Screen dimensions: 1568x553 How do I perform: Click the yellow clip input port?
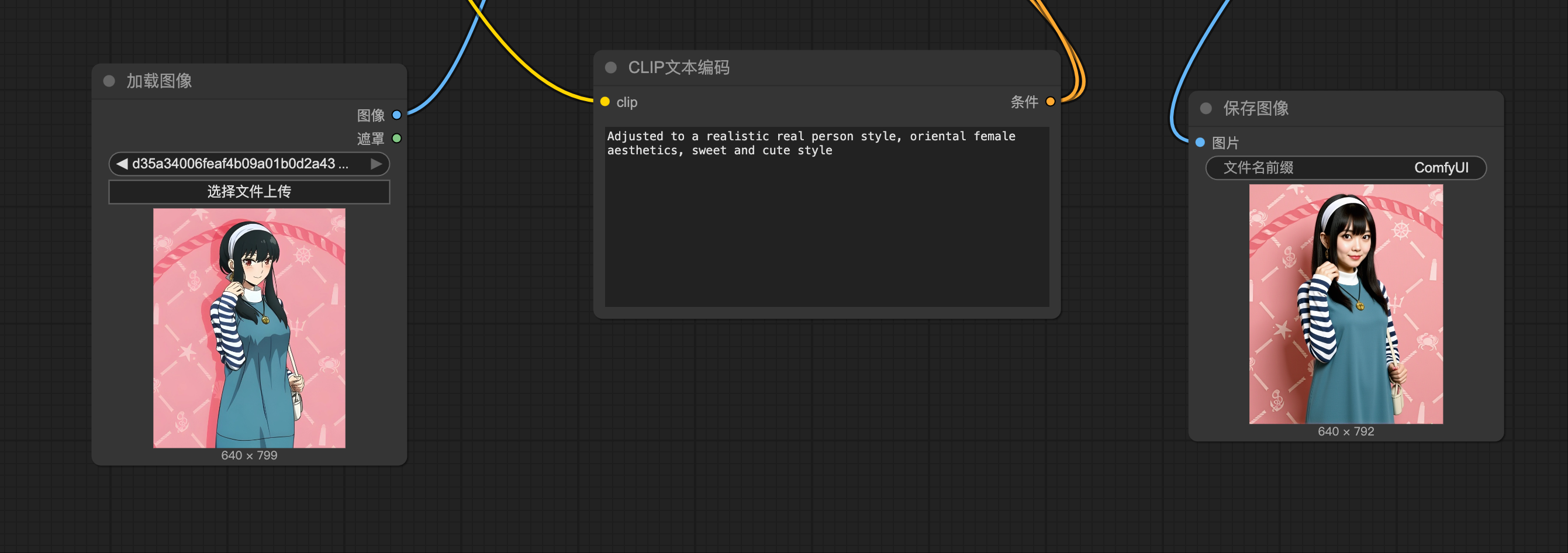point(605,102)
